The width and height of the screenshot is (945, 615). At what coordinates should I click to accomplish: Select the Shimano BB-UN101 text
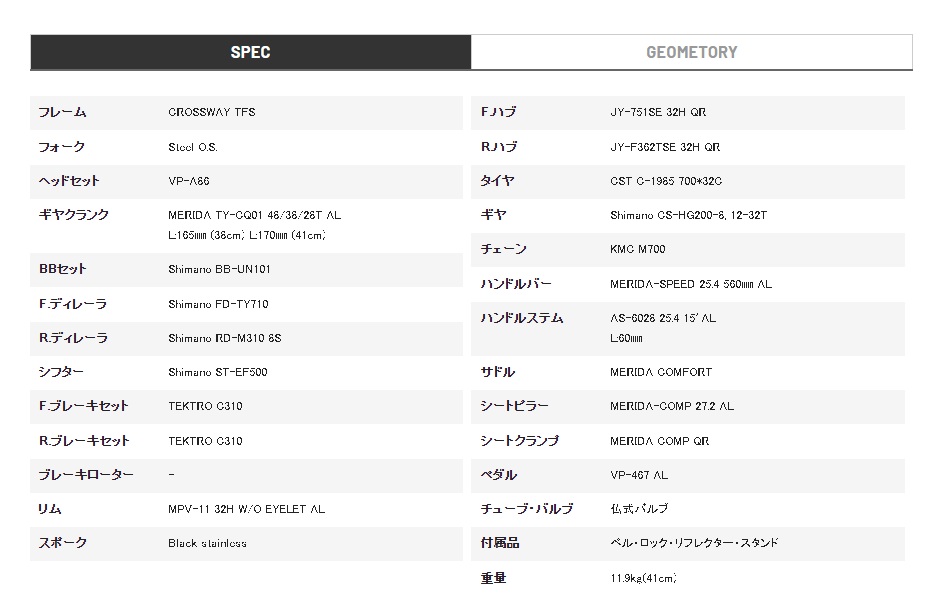click(x=219, y=270)
